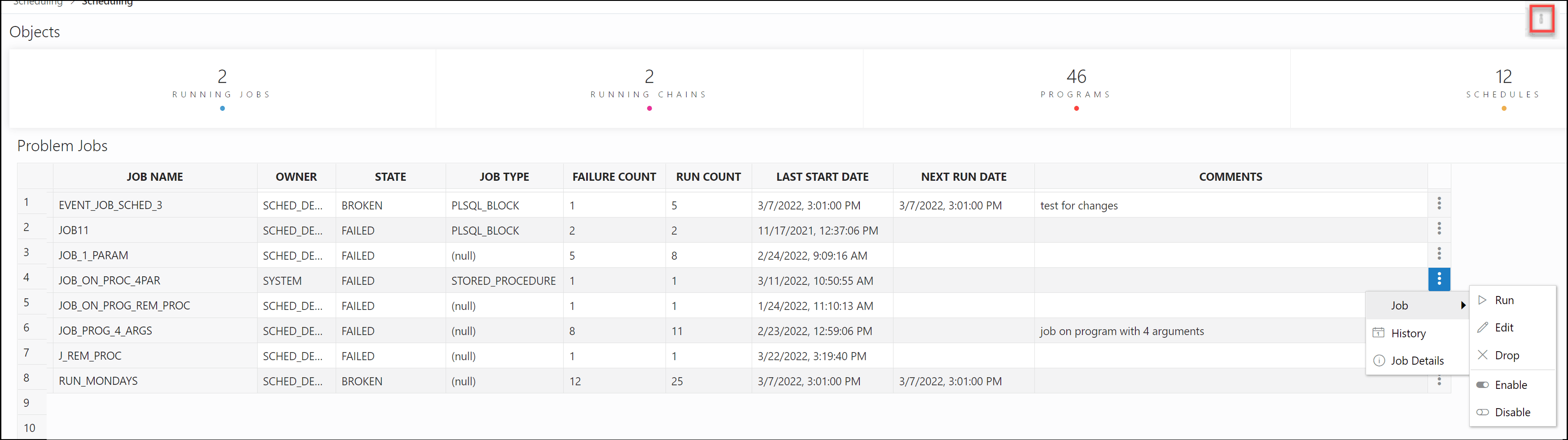Open actions menu for JOB11 row

1439,229
